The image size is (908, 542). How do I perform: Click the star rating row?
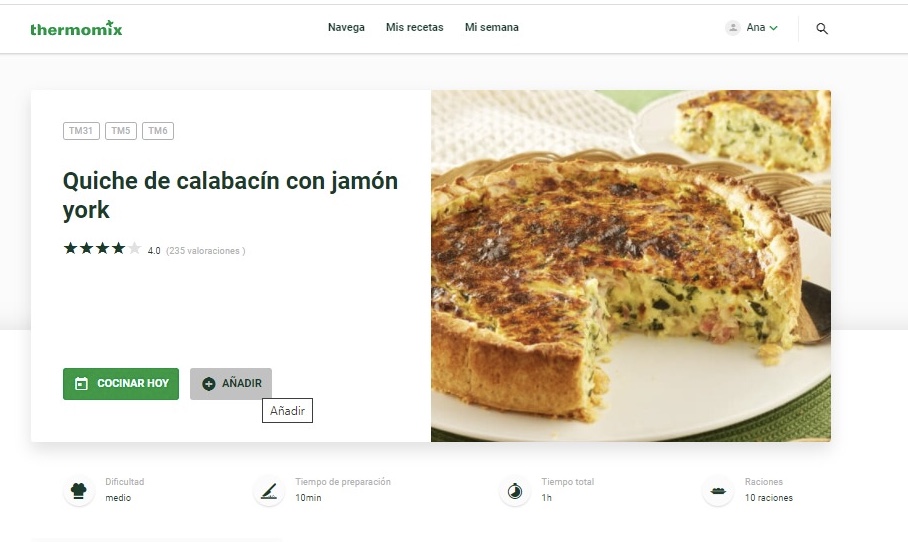tap(102, 249)
